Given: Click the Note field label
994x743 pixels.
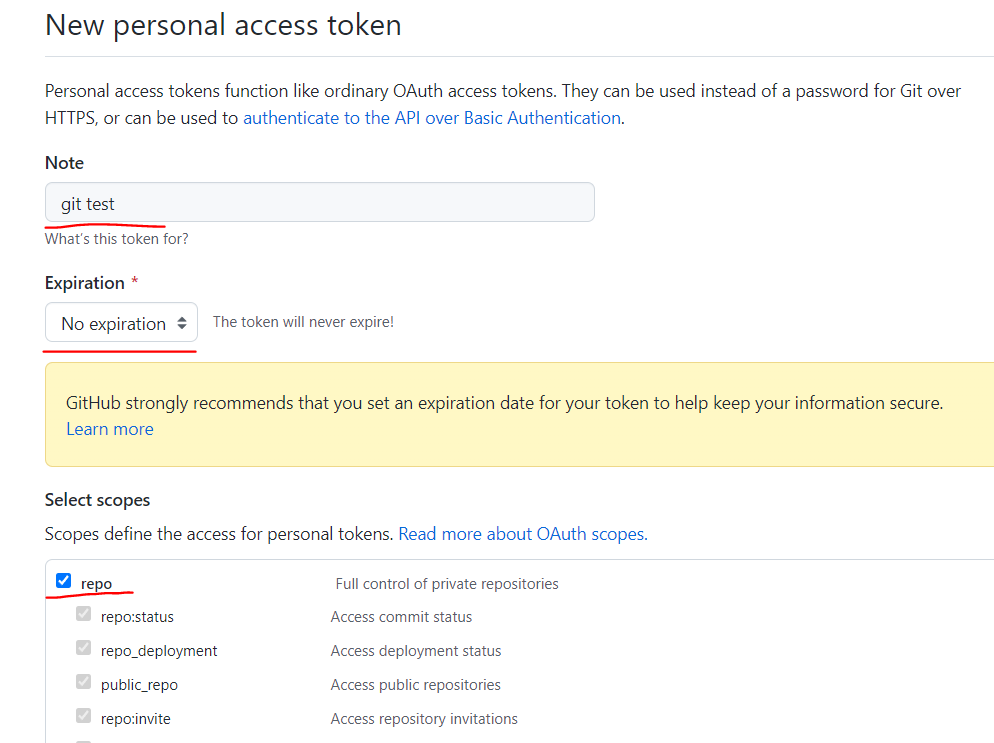Looking at the screenshot, I should pos(64,163).
